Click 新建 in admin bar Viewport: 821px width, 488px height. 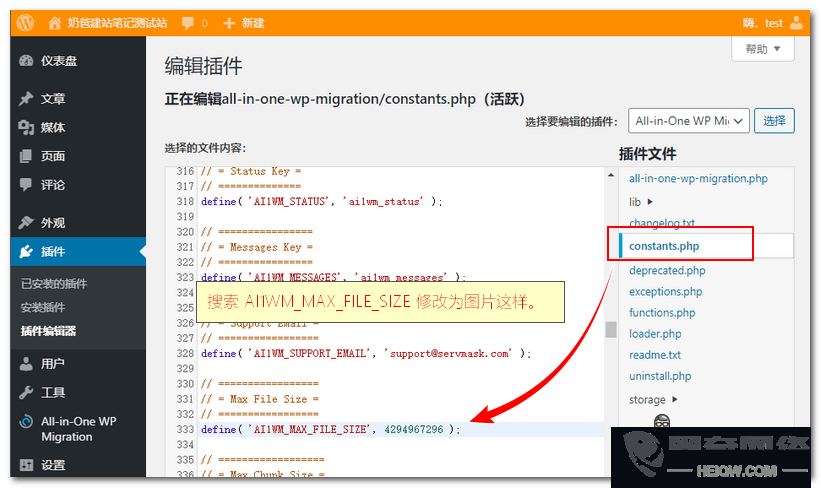pyautogui.click(x=253, y=23)
